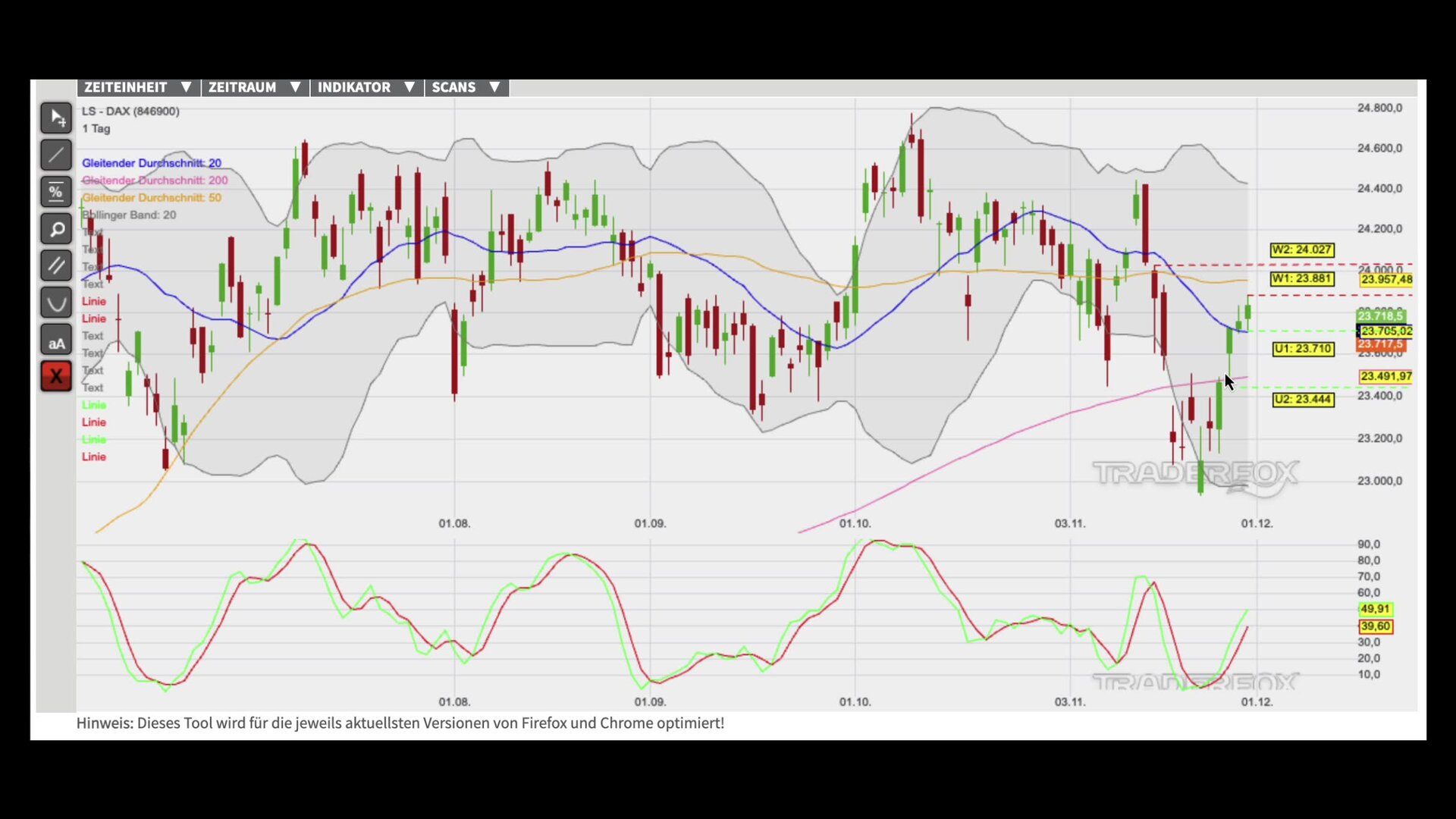Select the parallel channel lines tool
1456x819 pixels.
tap(56, 266)
